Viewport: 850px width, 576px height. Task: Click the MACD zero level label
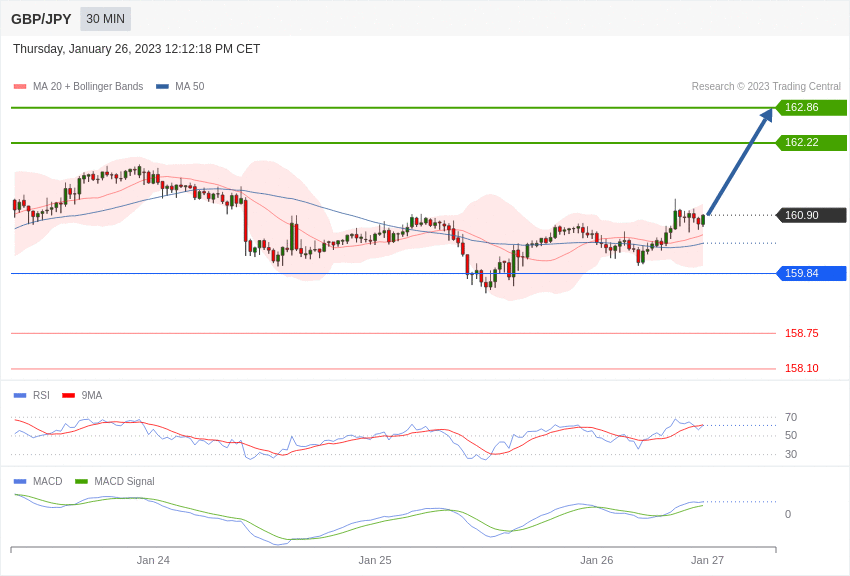pyautogui.click(x=788, y=514)
